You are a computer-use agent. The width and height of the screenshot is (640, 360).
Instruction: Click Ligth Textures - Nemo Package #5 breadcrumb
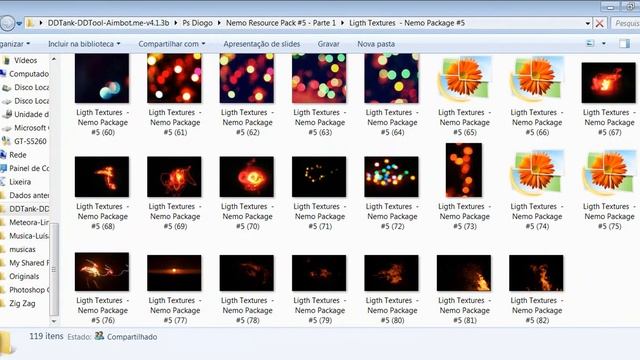tap(407, 23)
